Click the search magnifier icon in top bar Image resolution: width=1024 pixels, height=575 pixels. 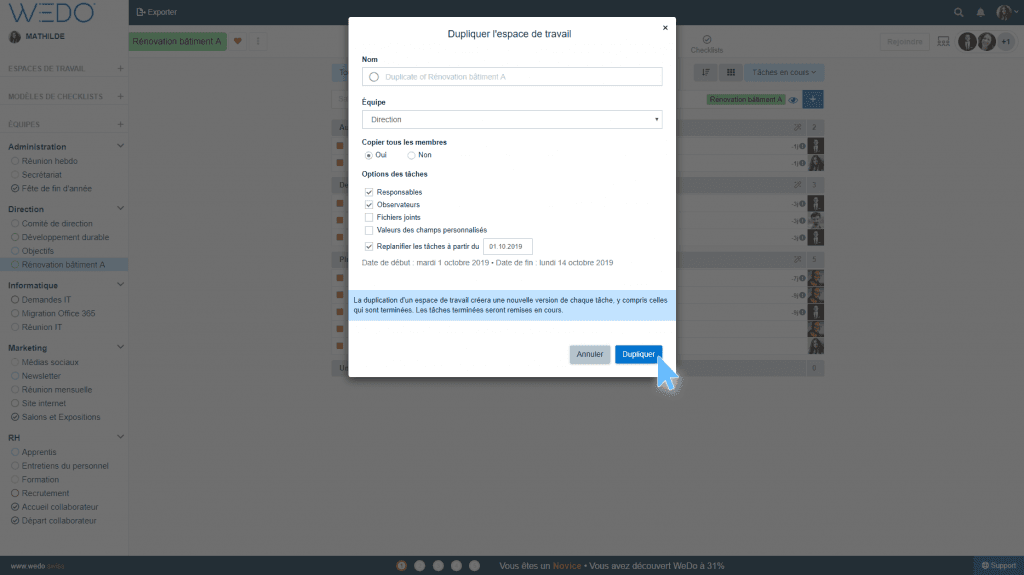tap(959, 12)
